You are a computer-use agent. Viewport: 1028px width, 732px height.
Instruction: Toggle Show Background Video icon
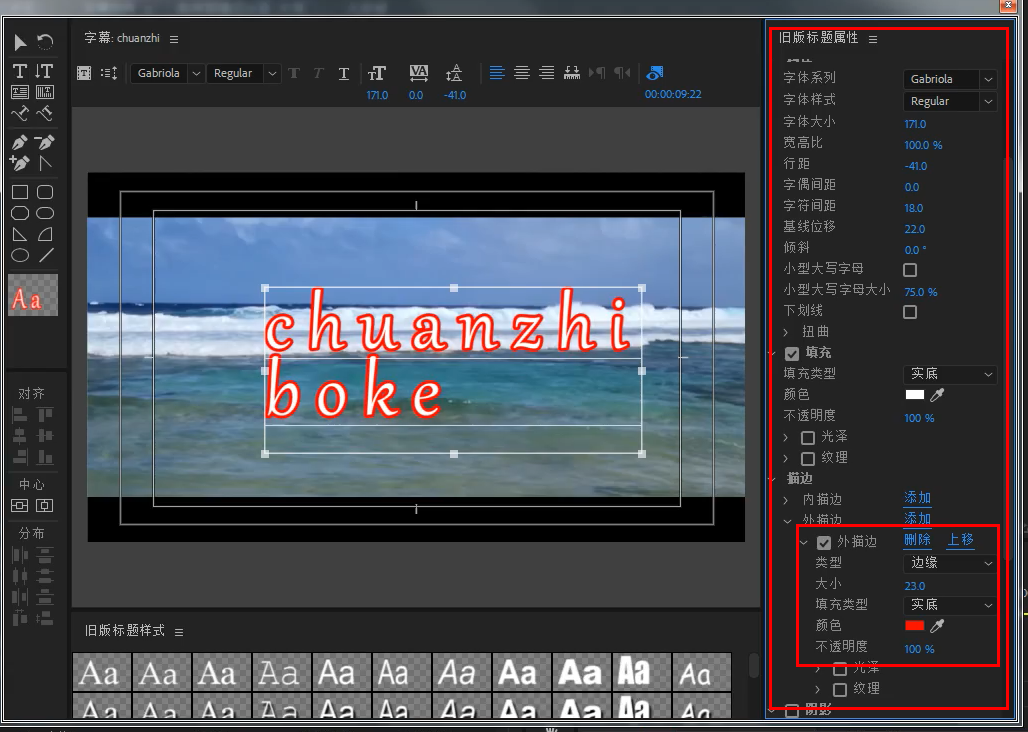(654, 73)
